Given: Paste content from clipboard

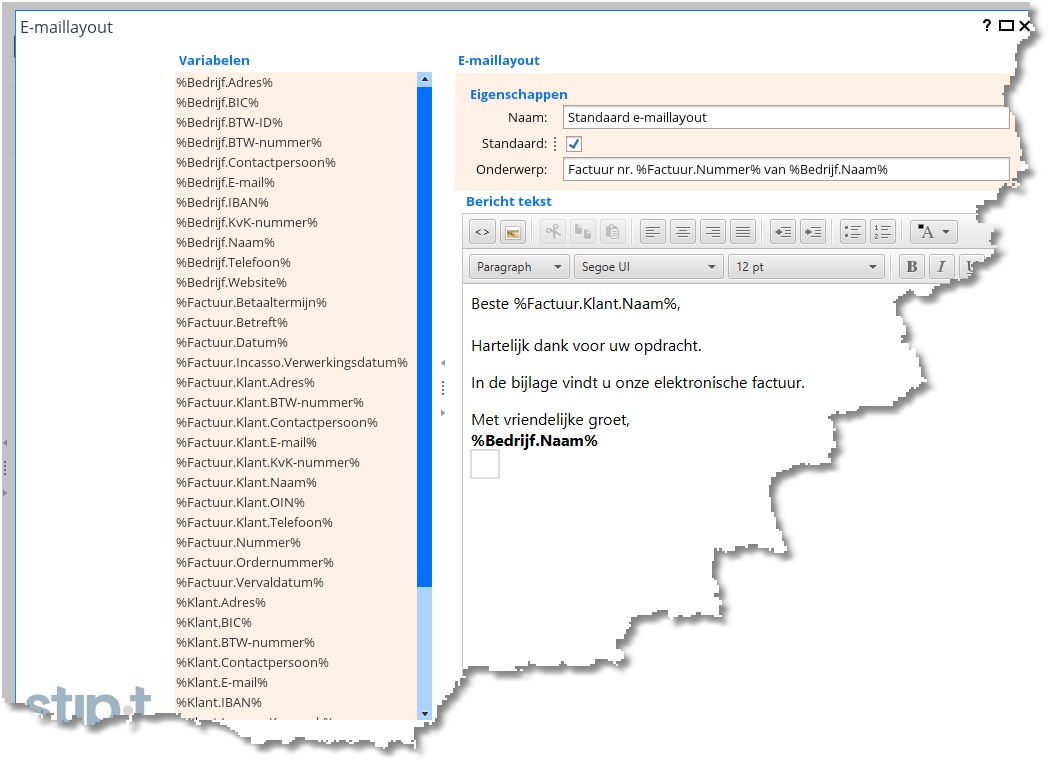Looking at the screenshot, I should tap(612, 231).
